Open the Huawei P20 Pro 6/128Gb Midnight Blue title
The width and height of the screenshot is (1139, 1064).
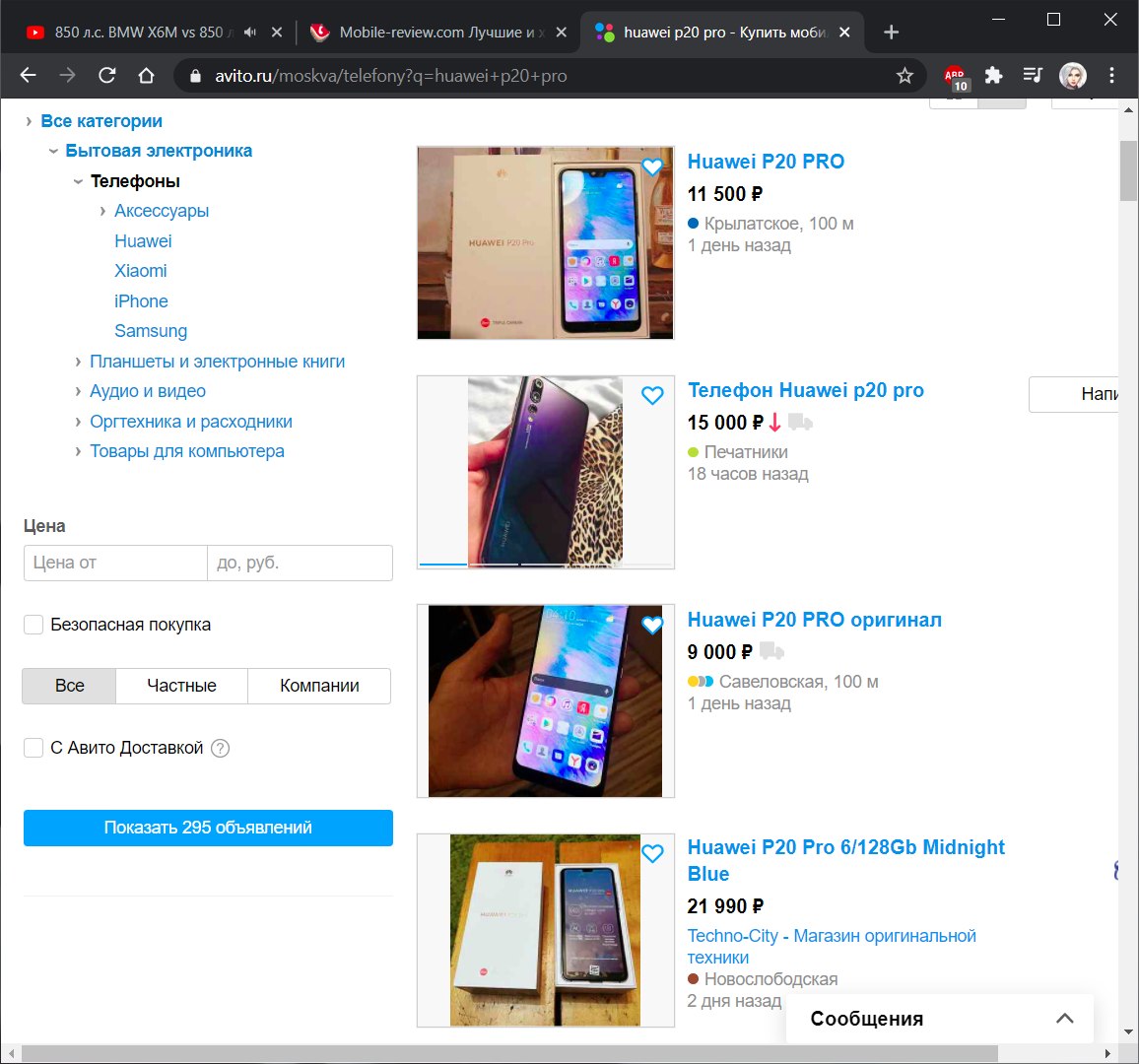pyautogui.click(x=845, y=861)
